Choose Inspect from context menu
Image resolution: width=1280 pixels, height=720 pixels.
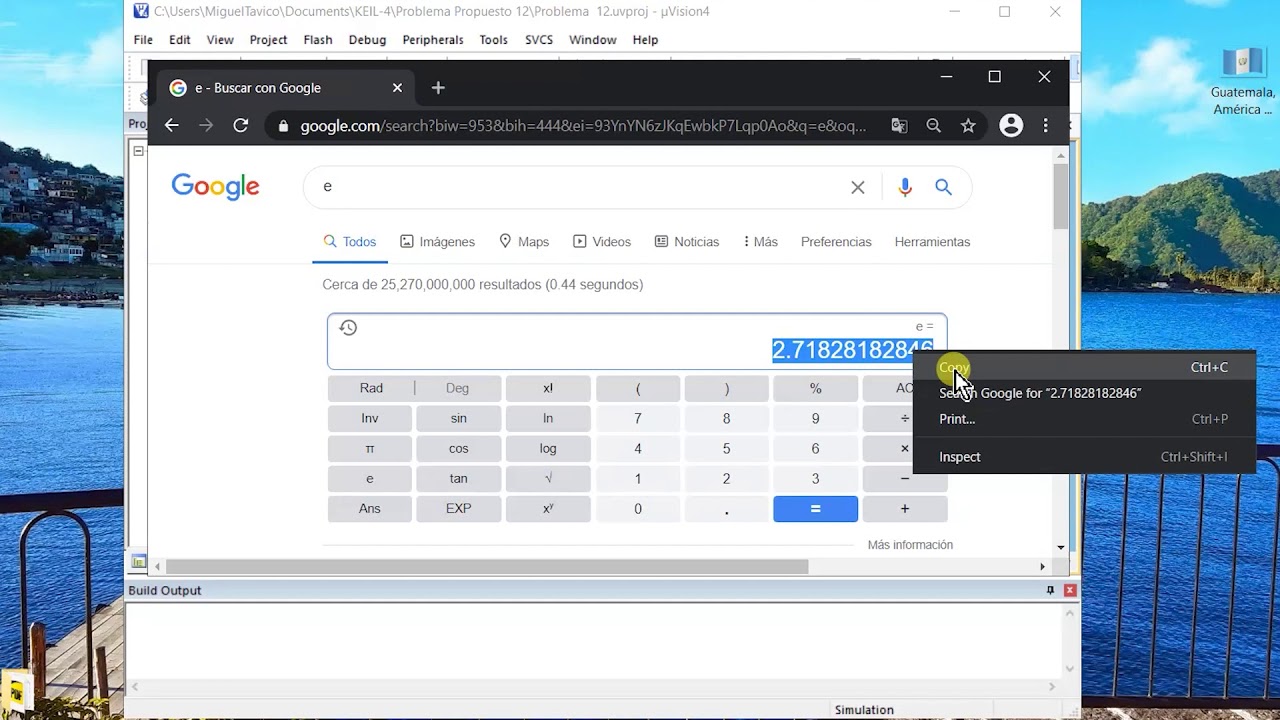coord(1084,457)
